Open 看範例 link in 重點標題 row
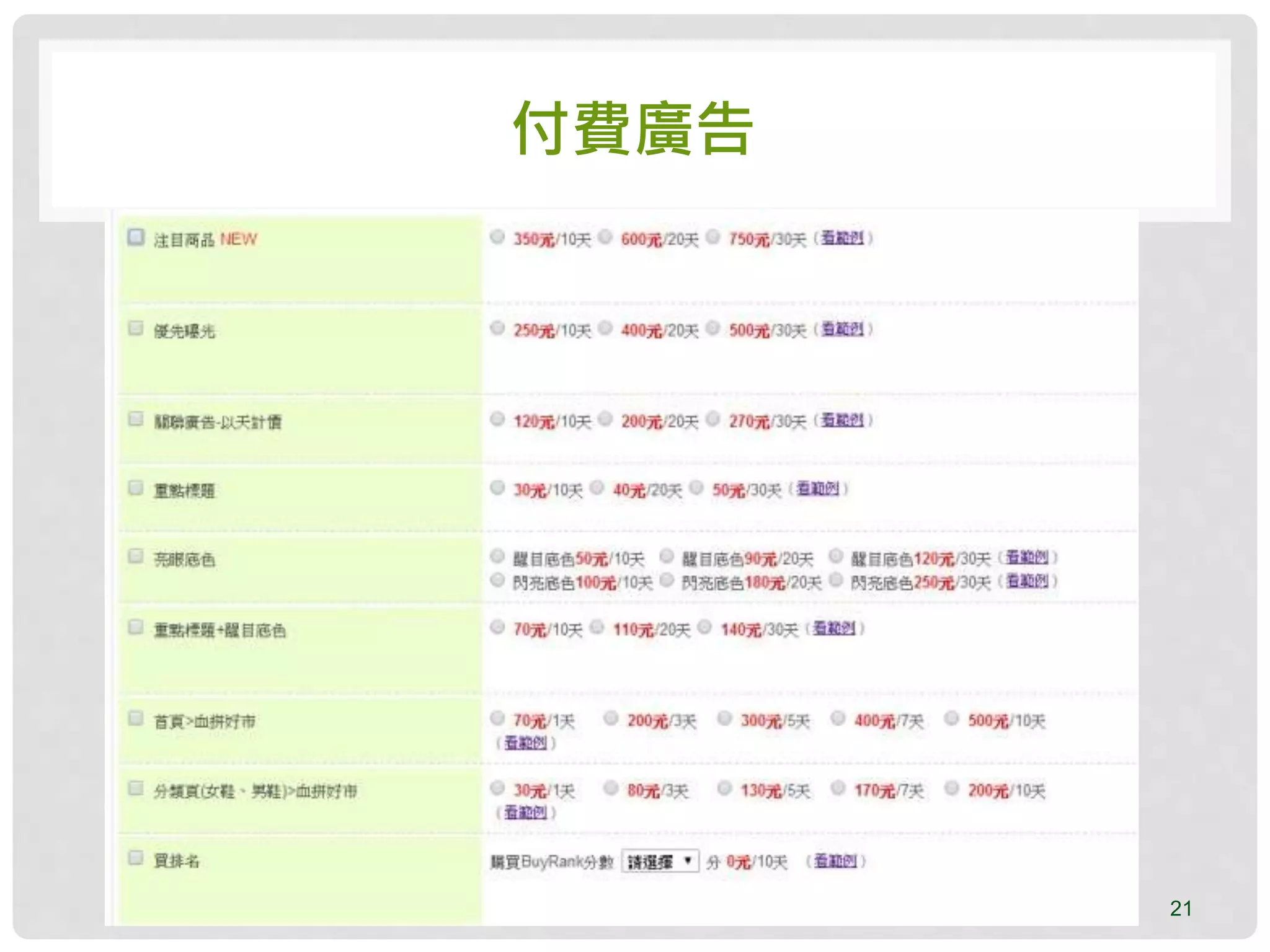Viewport: 1270px width, 952px height. [x=817, y=489]
